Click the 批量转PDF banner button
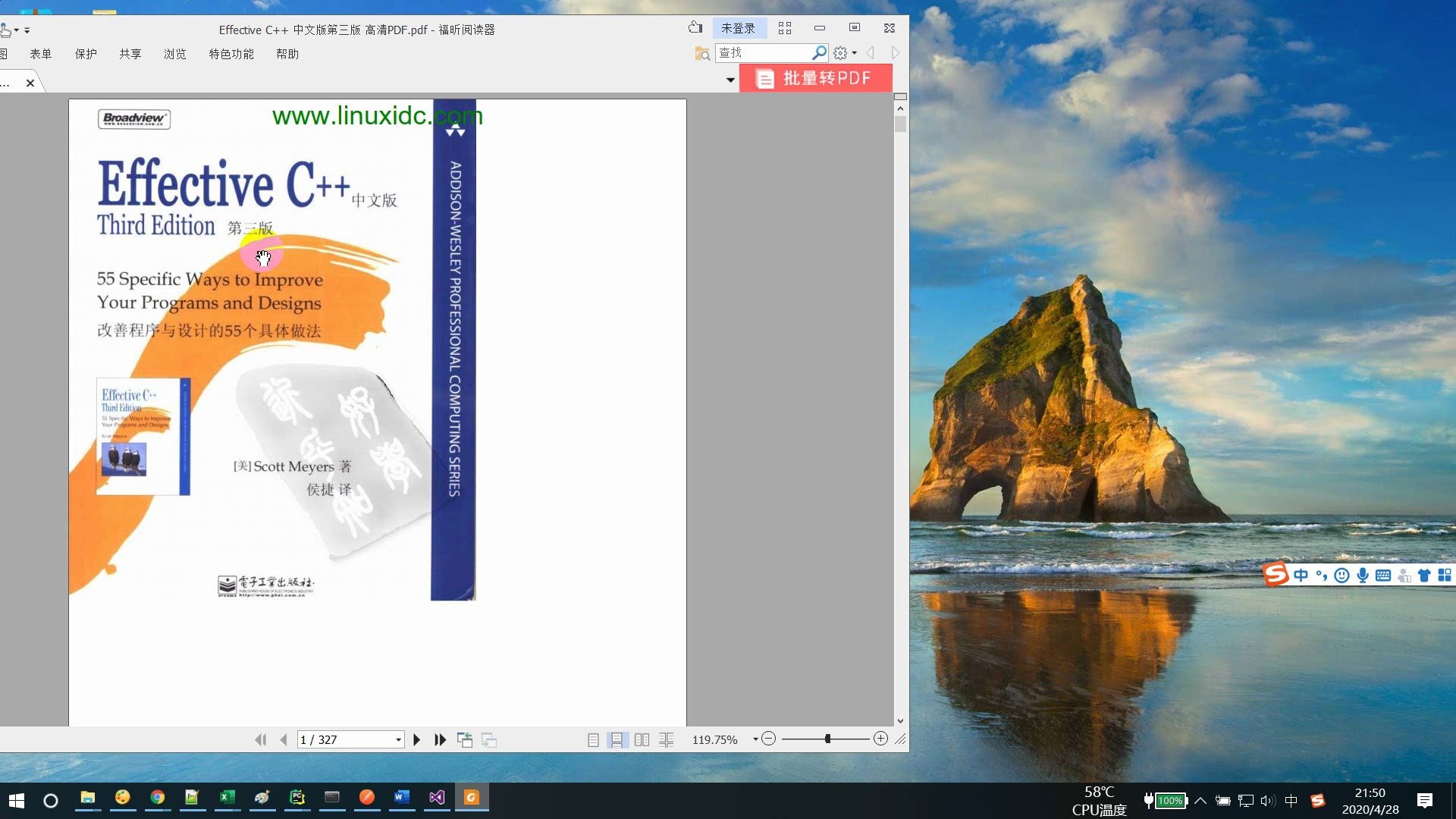This screenshot has width=1456, height=819. click(816, 78)
